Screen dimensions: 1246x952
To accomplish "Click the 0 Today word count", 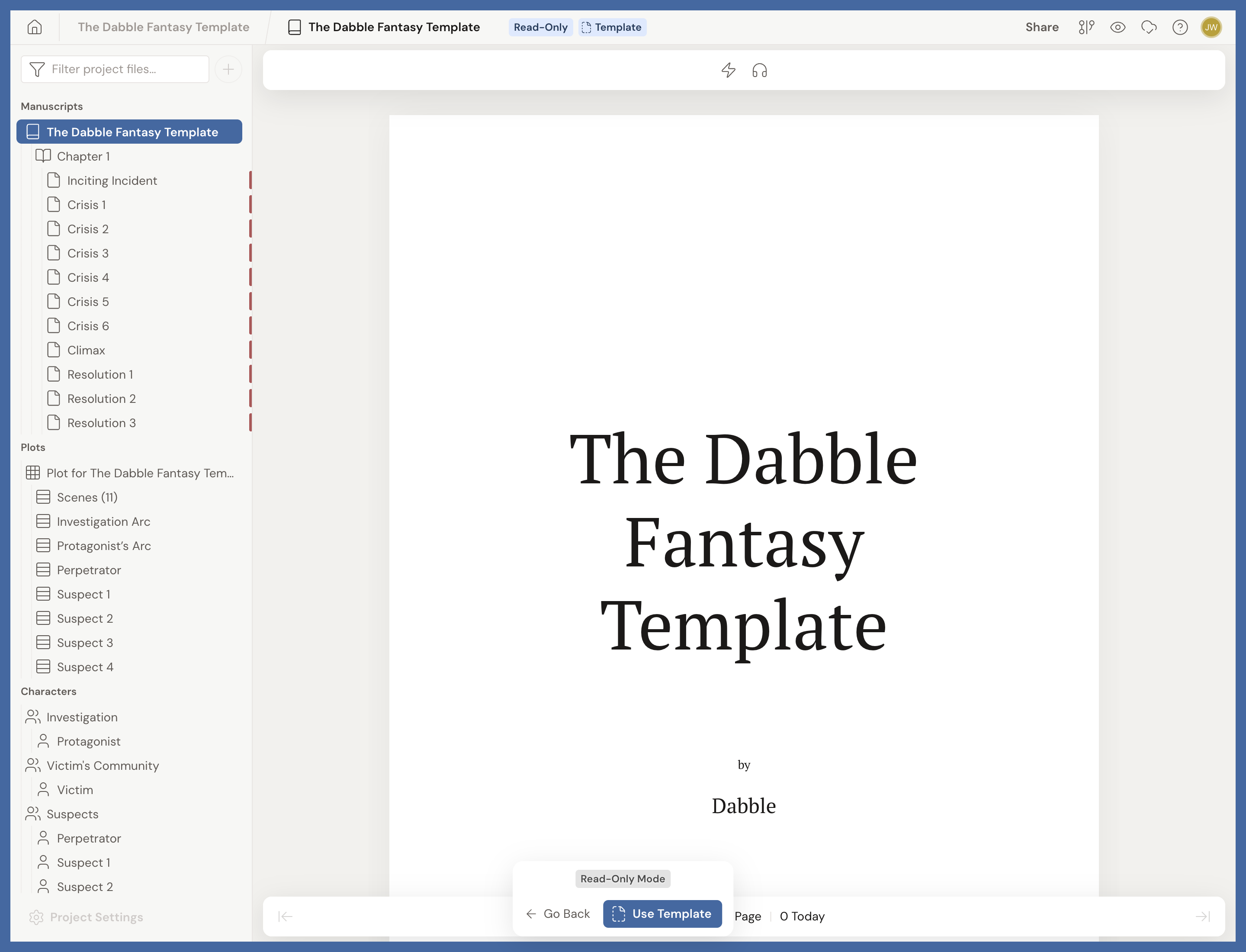I will coord(802,917).
